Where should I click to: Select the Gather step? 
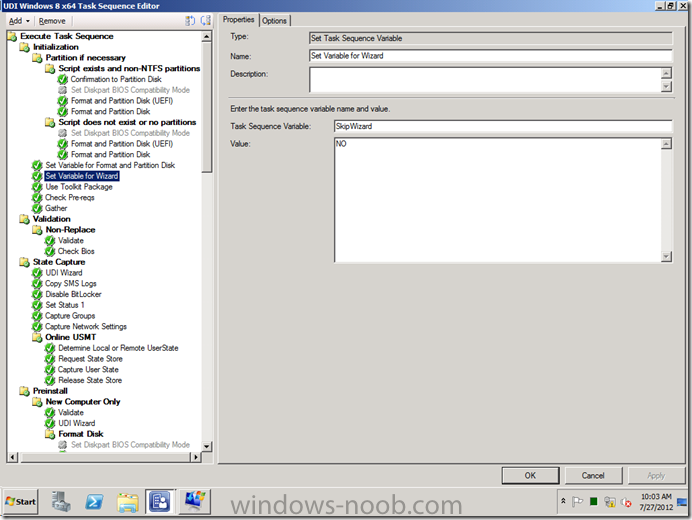tap(56, 208)
